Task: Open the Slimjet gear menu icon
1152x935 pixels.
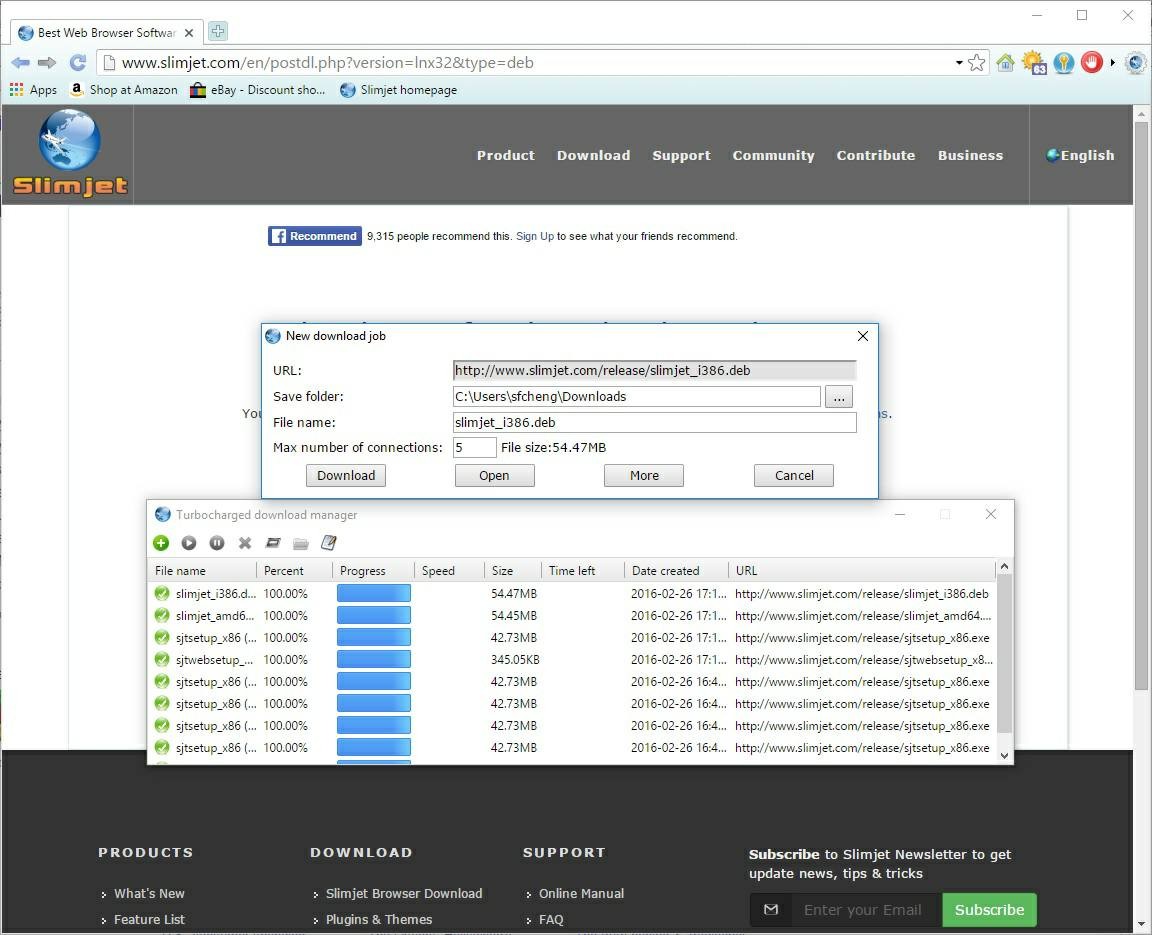Action: coord(1135,62)
